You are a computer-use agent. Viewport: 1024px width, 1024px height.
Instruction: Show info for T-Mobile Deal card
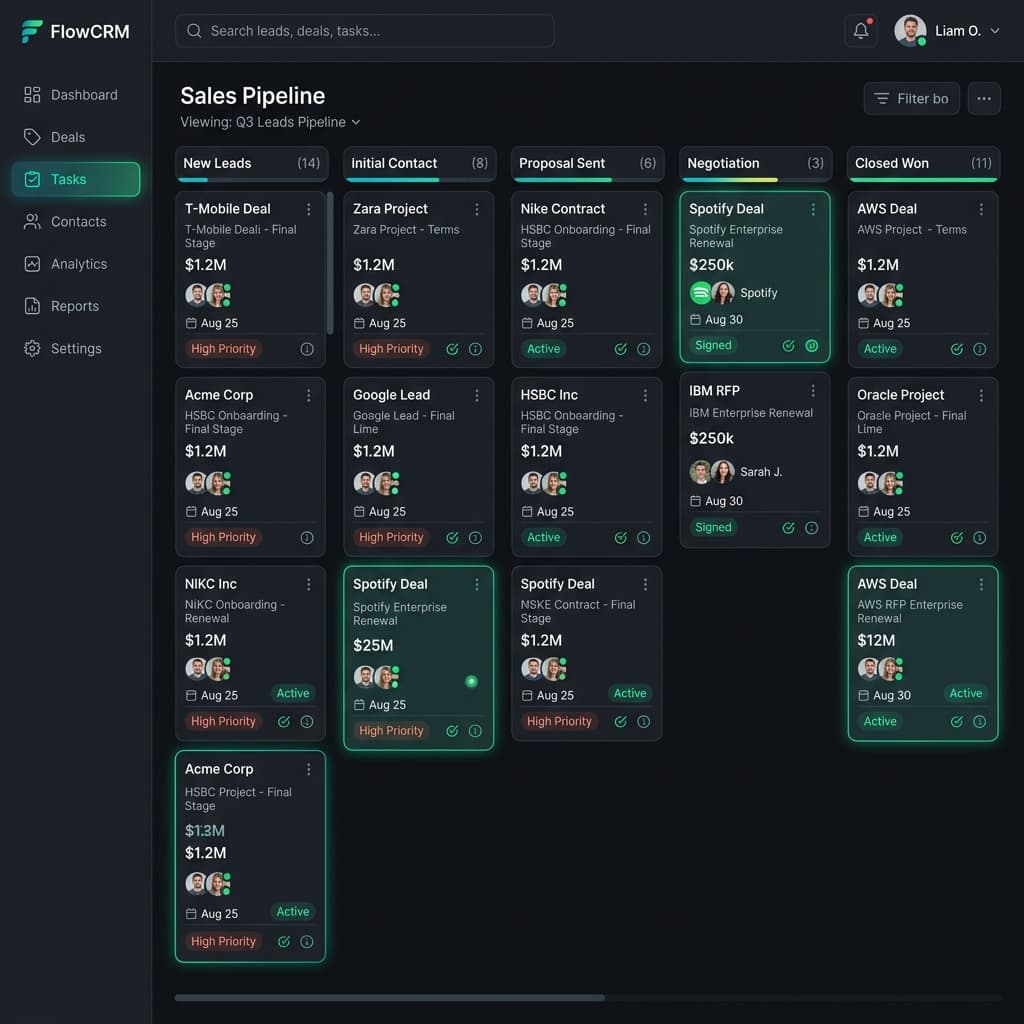click(x=307, y=349)
